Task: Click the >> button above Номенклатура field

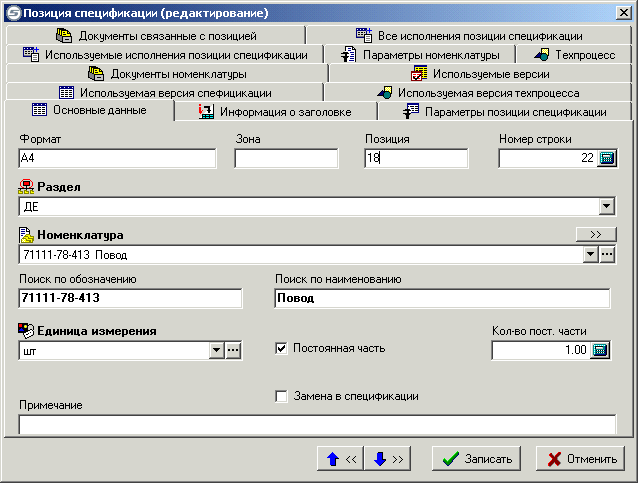Action: (x=596, y=235)
